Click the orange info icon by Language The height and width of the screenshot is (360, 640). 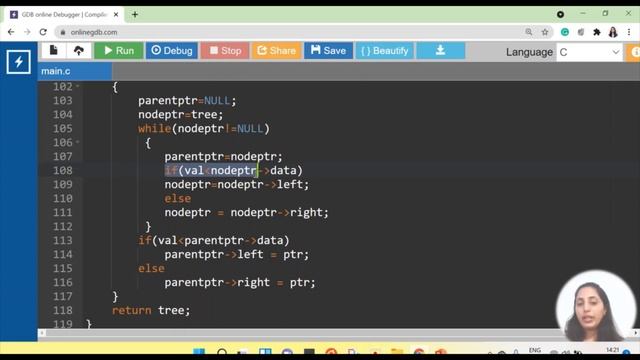[x=634, y=52]
